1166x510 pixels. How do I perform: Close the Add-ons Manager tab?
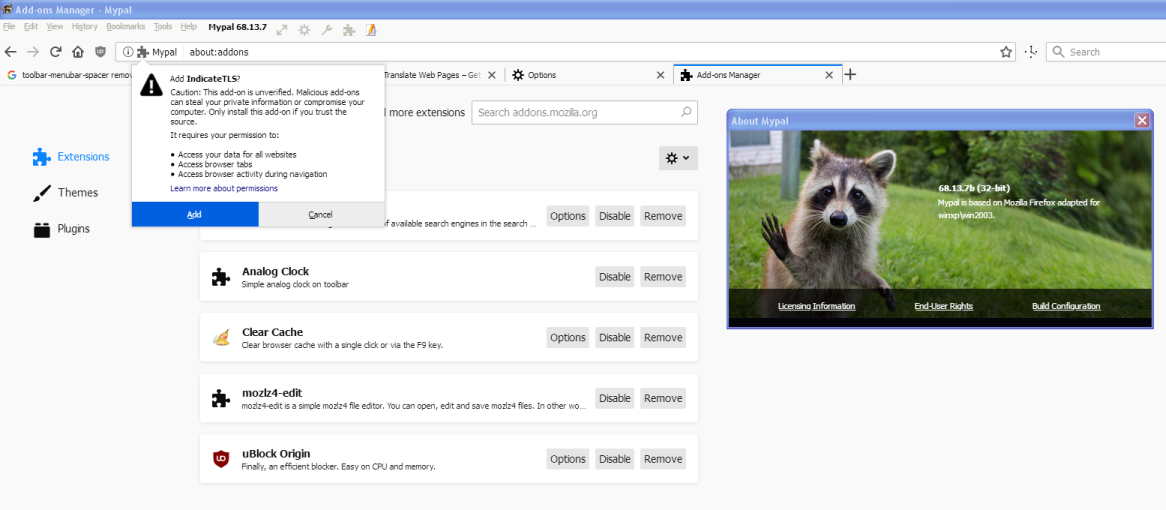(x=830, y=75)
